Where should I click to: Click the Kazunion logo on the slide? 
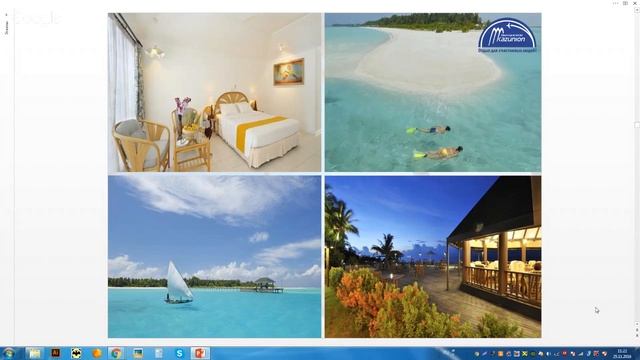coord(507,35)
